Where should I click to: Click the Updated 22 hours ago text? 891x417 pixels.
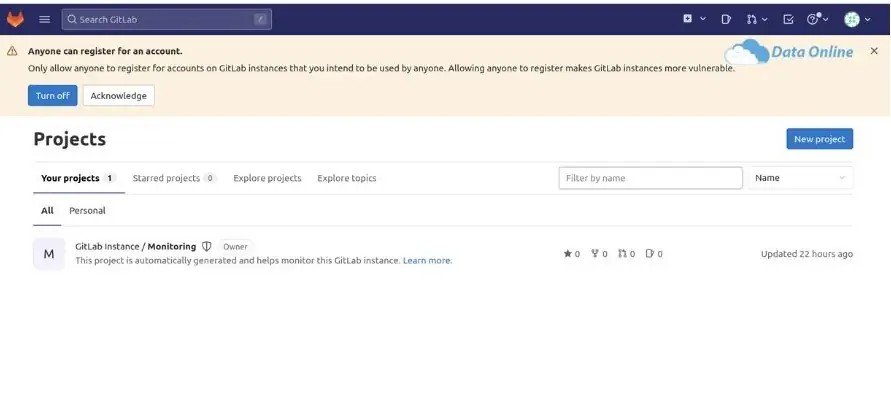point(807,254)
